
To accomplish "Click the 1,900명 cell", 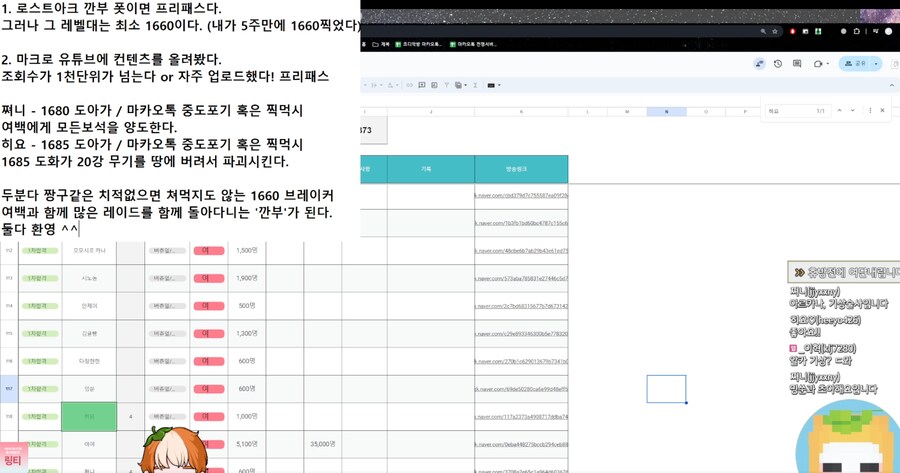I will click(x=247, y=278).
